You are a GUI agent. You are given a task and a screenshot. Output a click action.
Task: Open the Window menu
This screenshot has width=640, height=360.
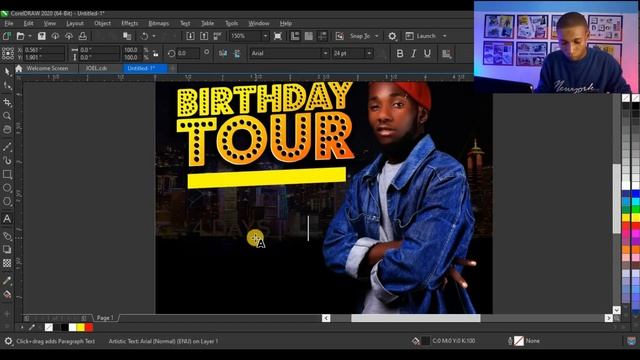(259, 23)
